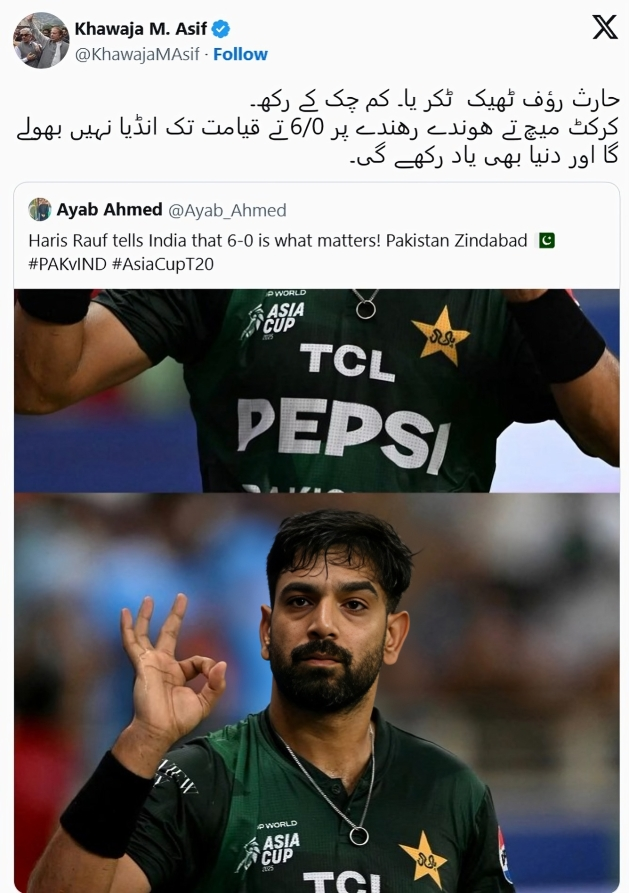Open the bottom photo showing hand gesture
The image size is (629, 893).
(x=317, y=693)
